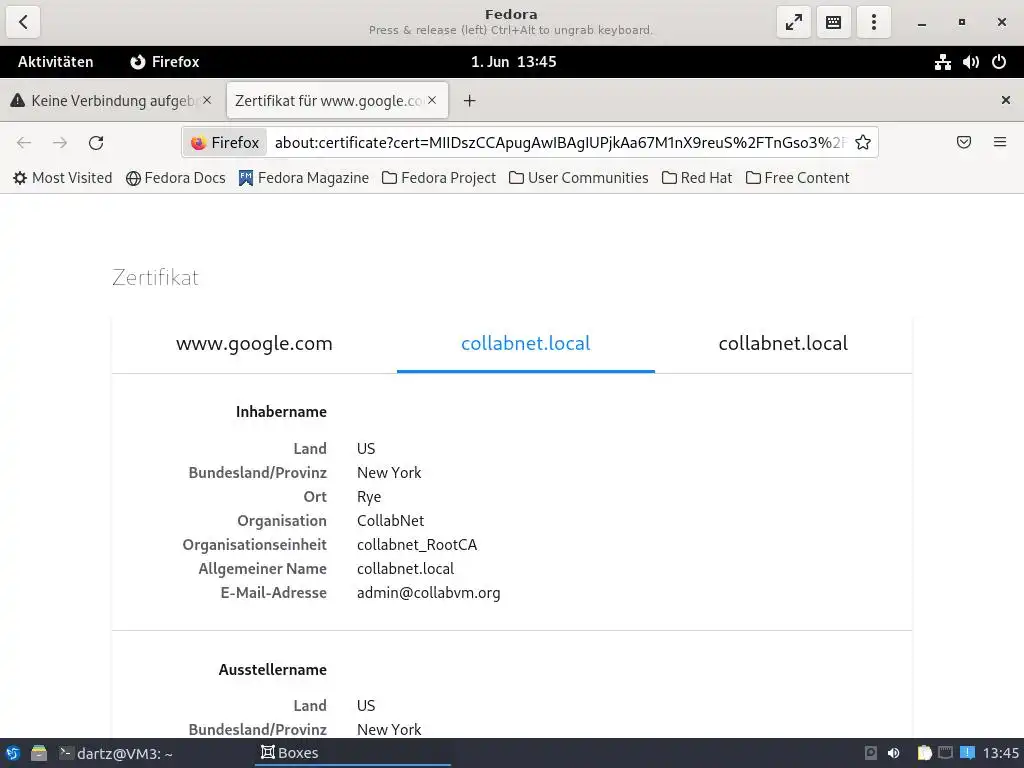Click the Zertifikat page heading
The width and height of the screenshot is (1024, 768).
(x=155, y=278)
